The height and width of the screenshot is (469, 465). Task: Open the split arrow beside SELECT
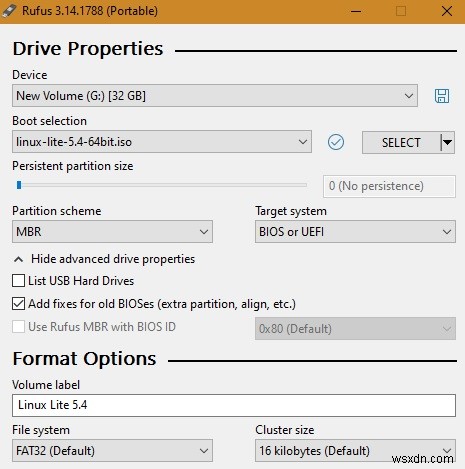(447, 143)
